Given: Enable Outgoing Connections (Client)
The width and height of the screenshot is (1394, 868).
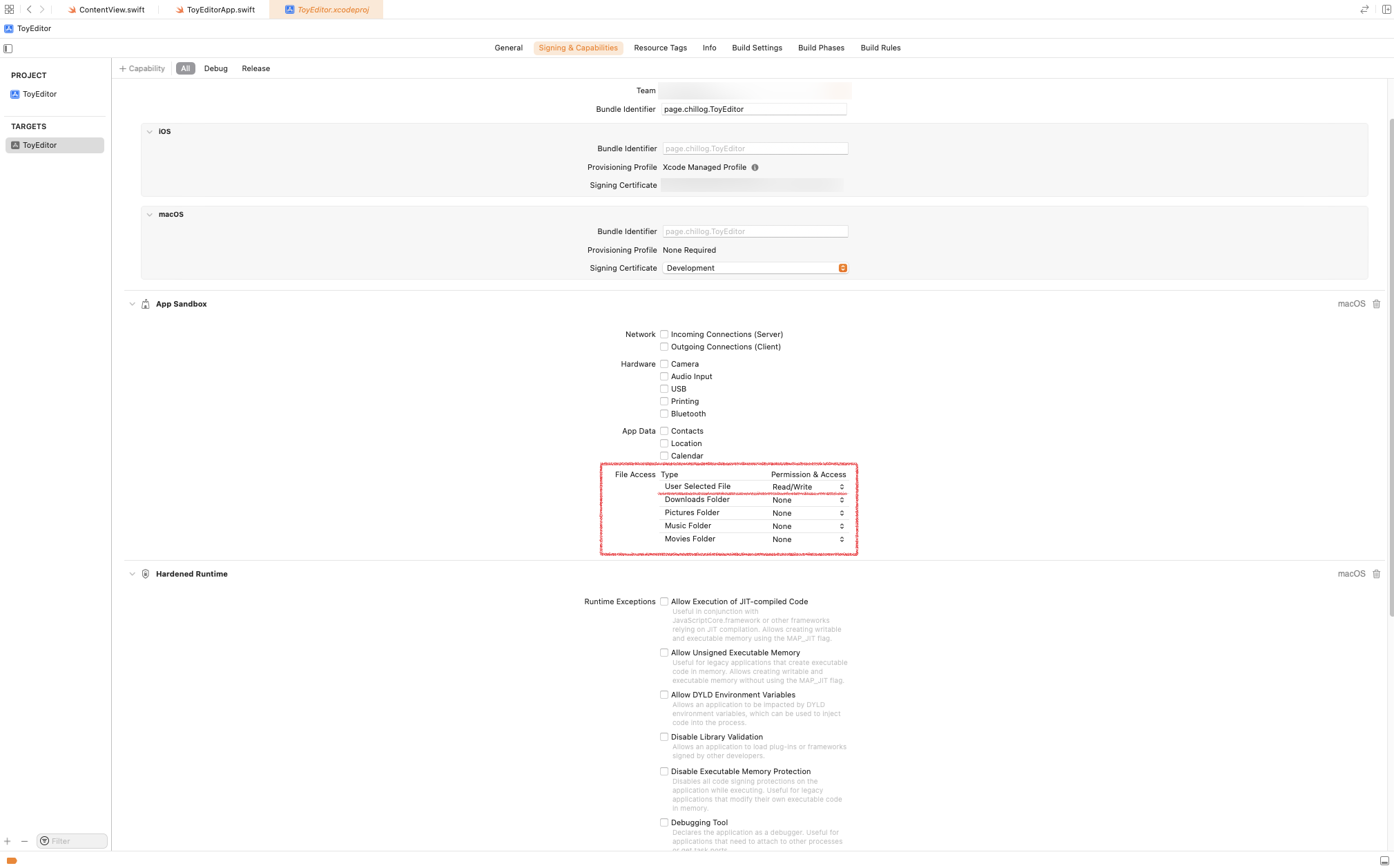Looking at the screenshot, I should pos(664,347).
